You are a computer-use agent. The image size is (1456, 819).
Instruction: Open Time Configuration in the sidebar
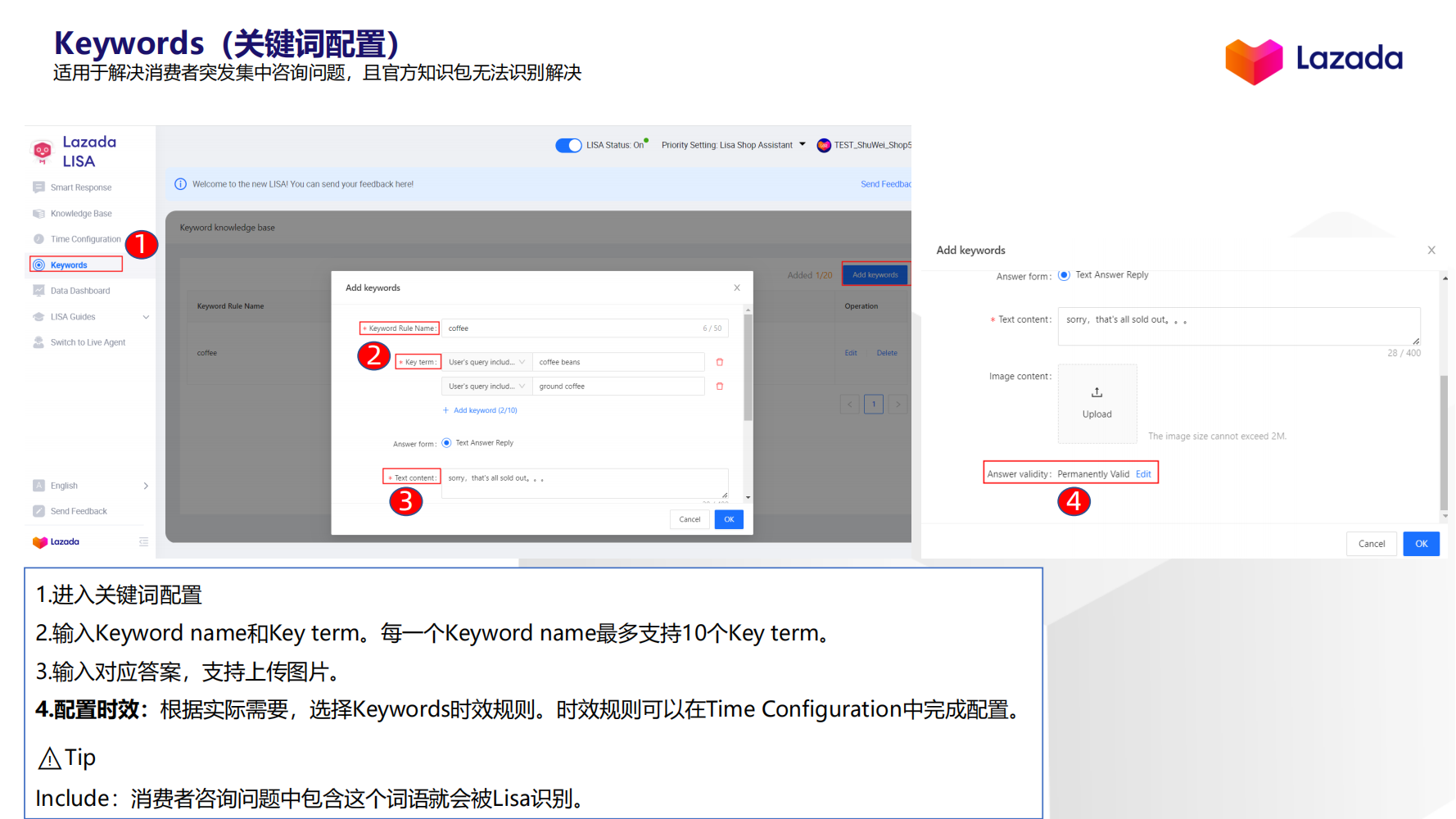pyautogui.click(x=85, y=238)
